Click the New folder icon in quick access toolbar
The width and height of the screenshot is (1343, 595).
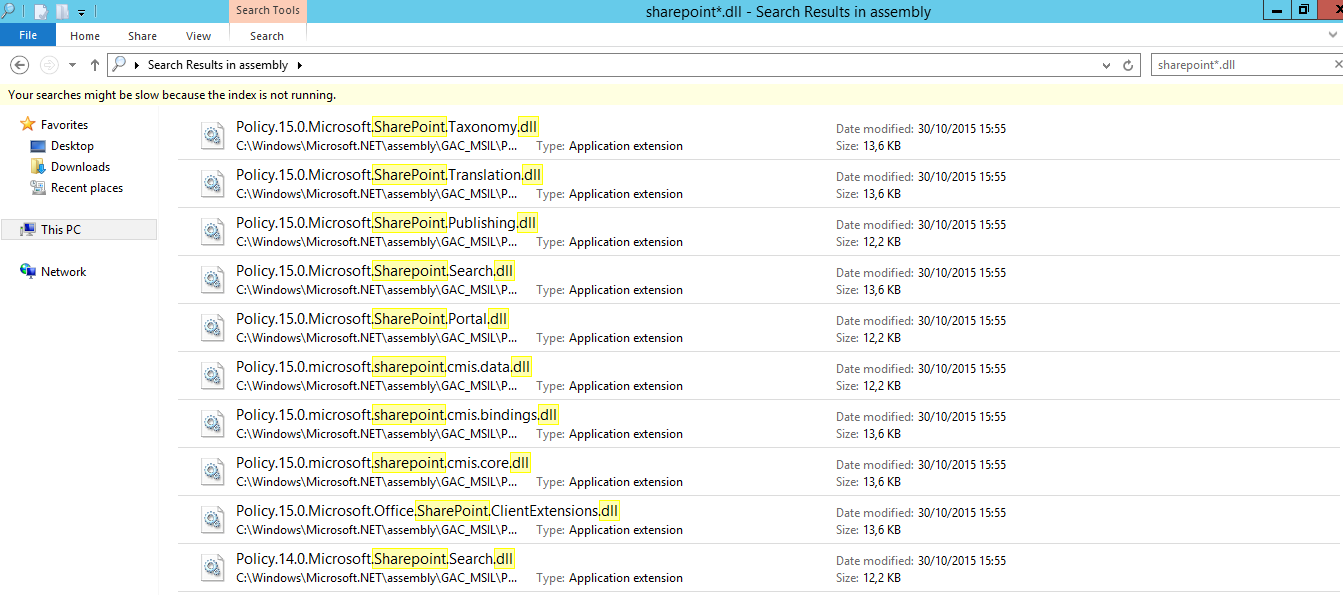tap(62, 12)
